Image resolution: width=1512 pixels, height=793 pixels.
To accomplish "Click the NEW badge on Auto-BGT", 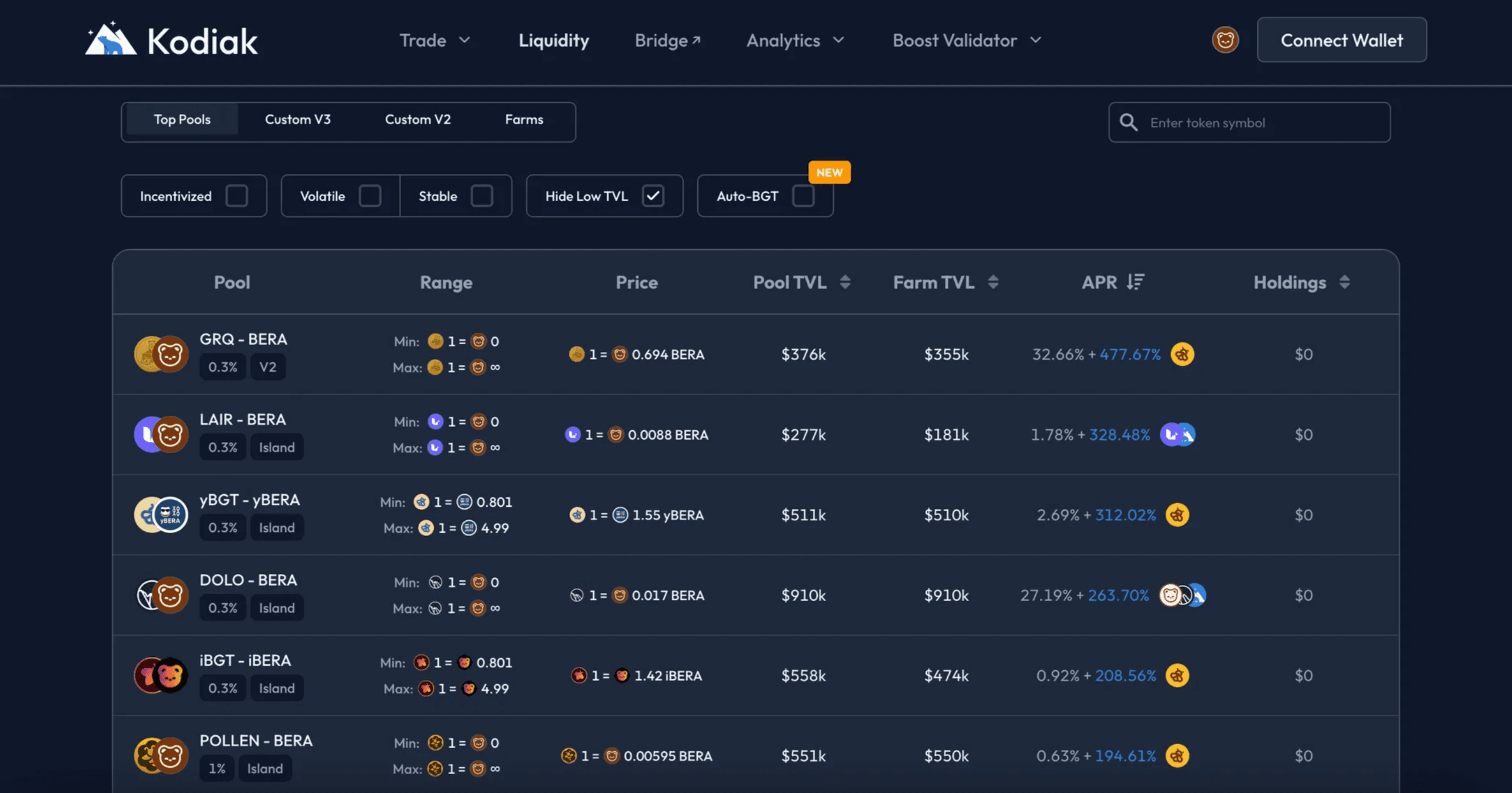I will pos(829,173).
